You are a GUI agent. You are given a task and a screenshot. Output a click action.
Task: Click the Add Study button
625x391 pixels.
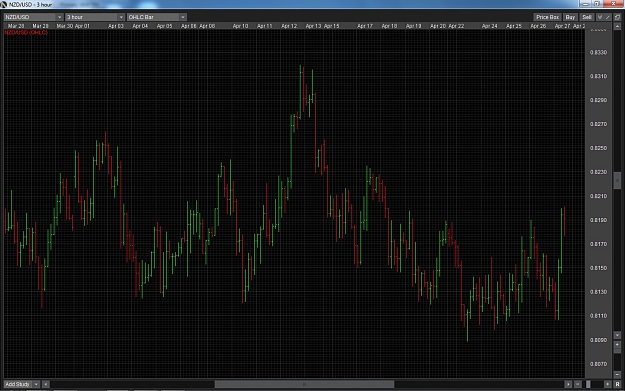[x=18, y=384]
